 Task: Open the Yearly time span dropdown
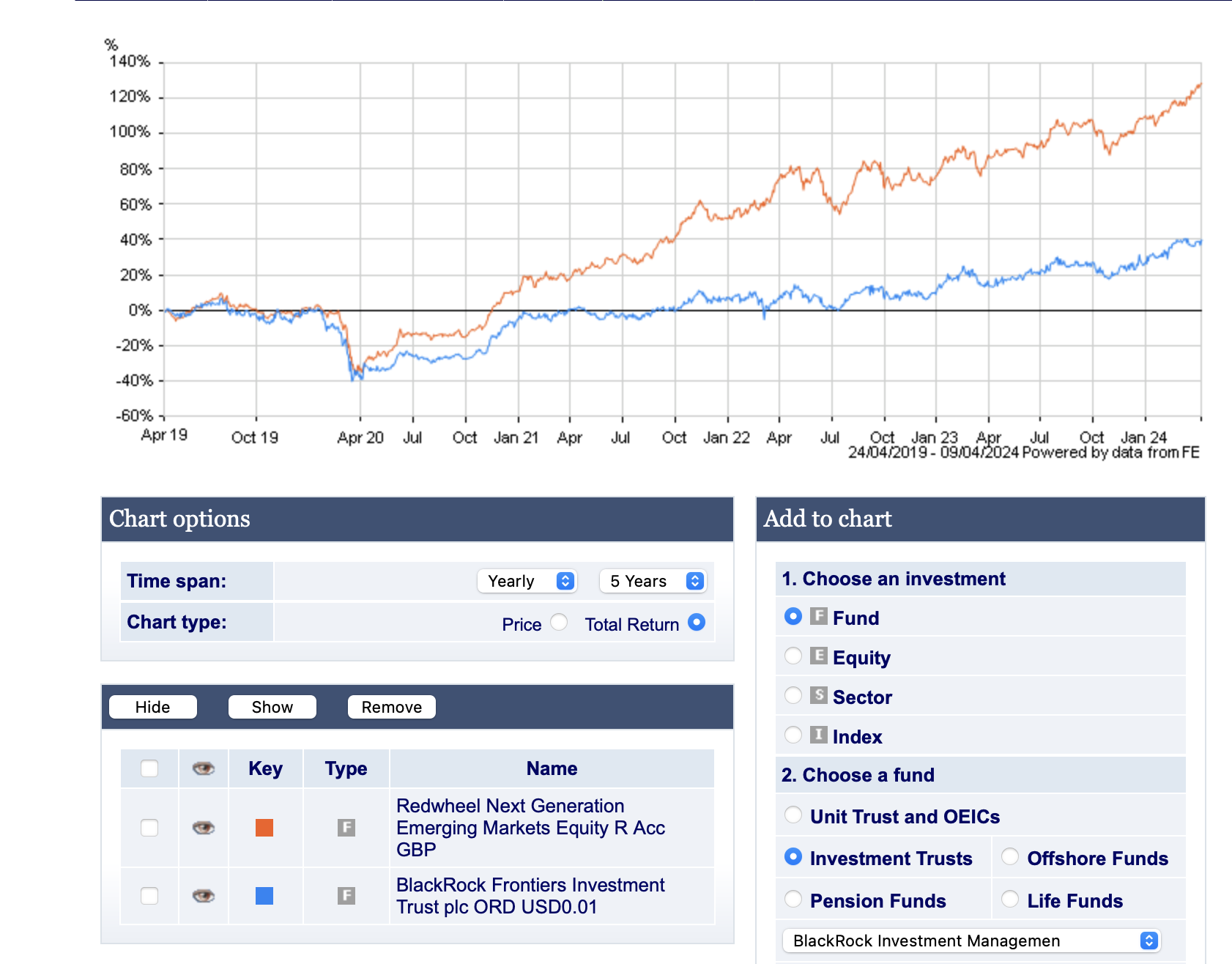coord(527,581)
